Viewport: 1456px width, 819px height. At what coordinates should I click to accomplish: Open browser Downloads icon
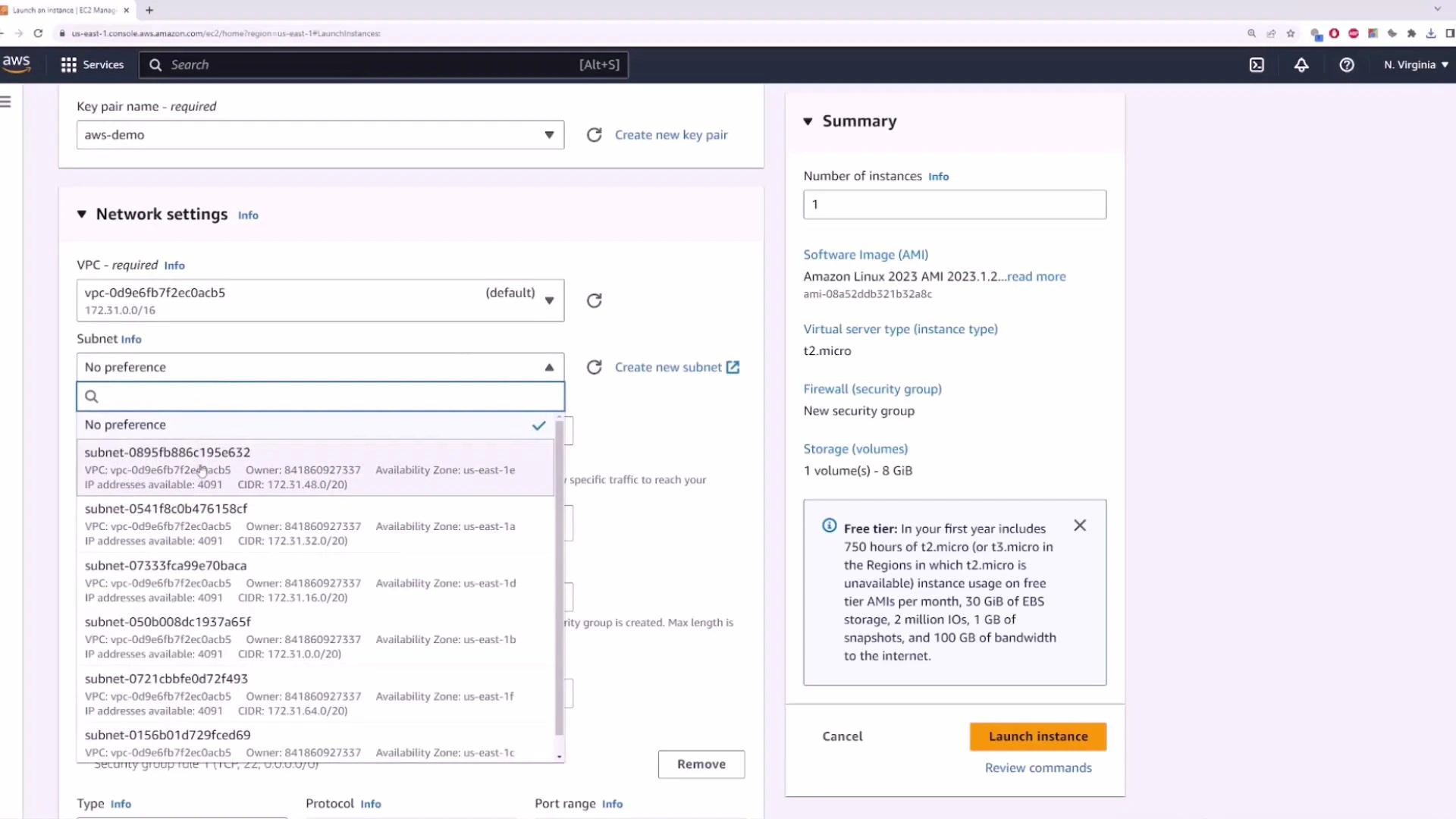[x=1432, y=33]
